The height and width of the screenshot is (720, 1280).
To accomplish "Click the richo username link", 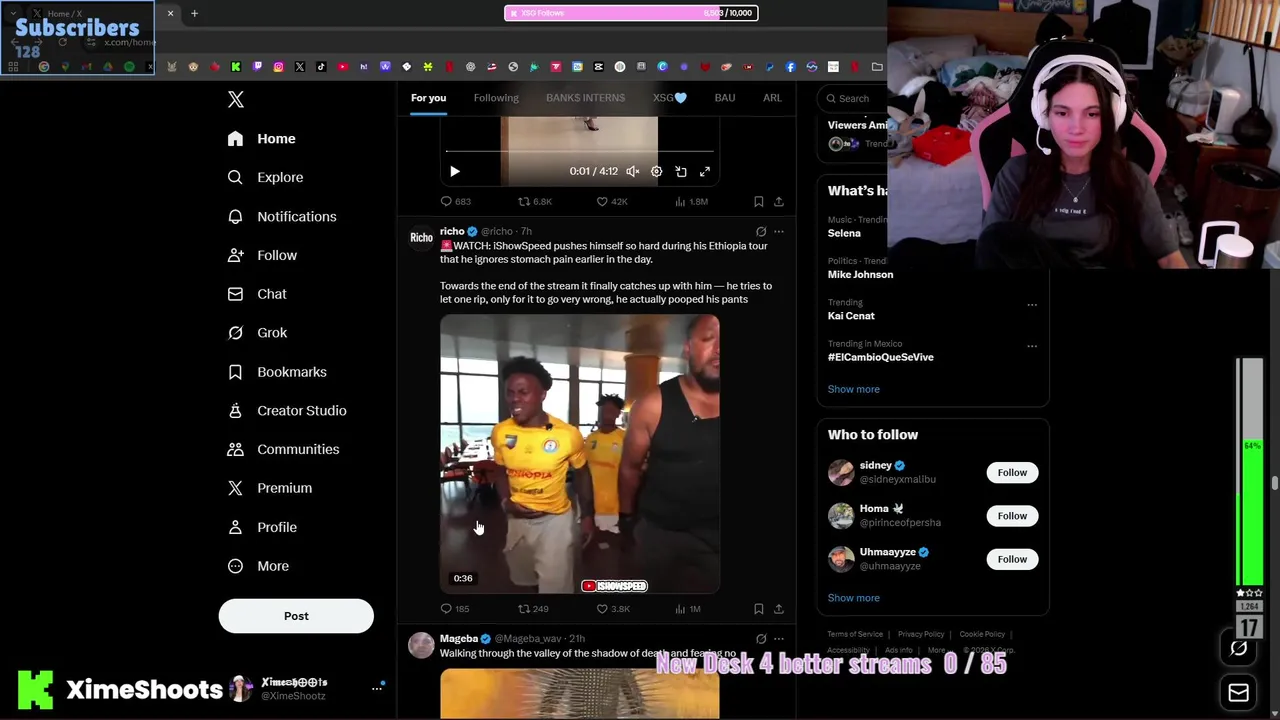I will [x=452, y=231].
